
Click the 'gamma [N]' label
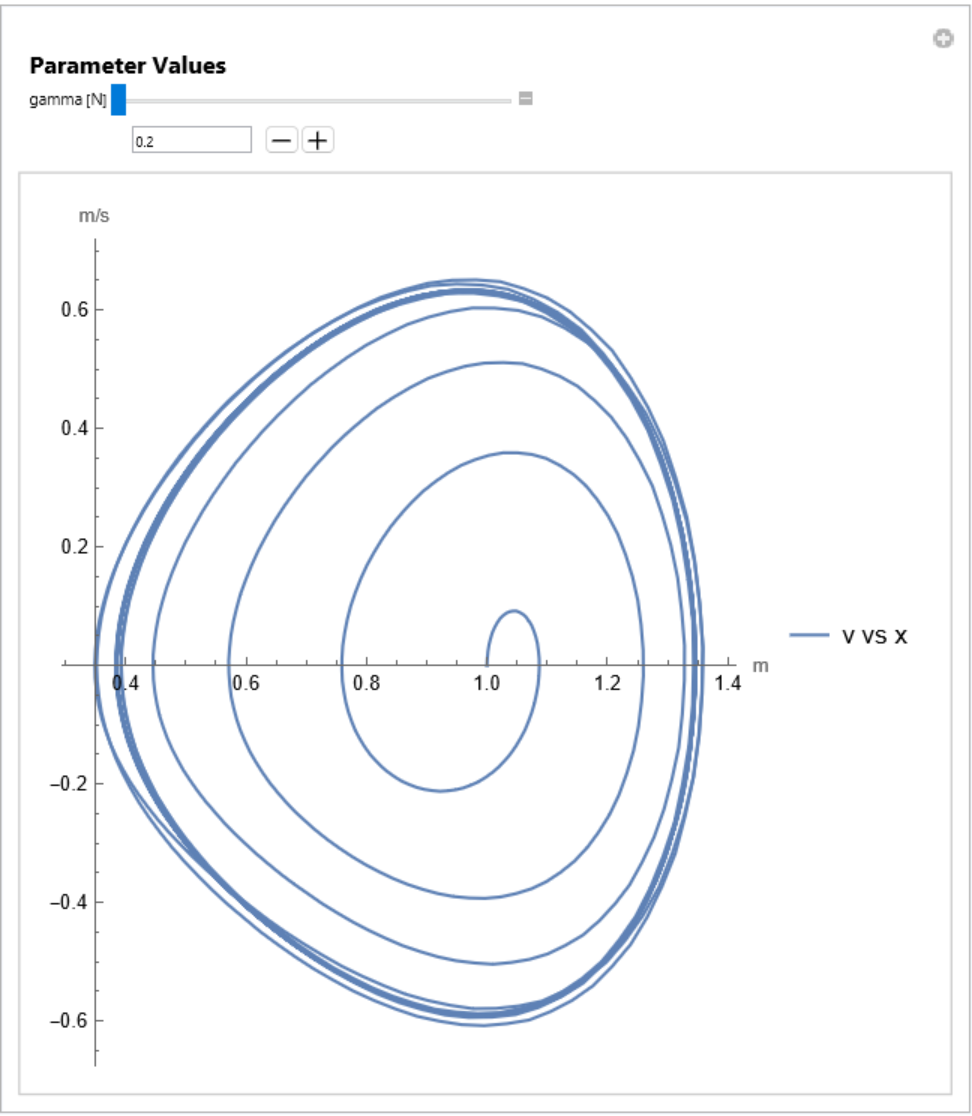[x=68, y=100]
